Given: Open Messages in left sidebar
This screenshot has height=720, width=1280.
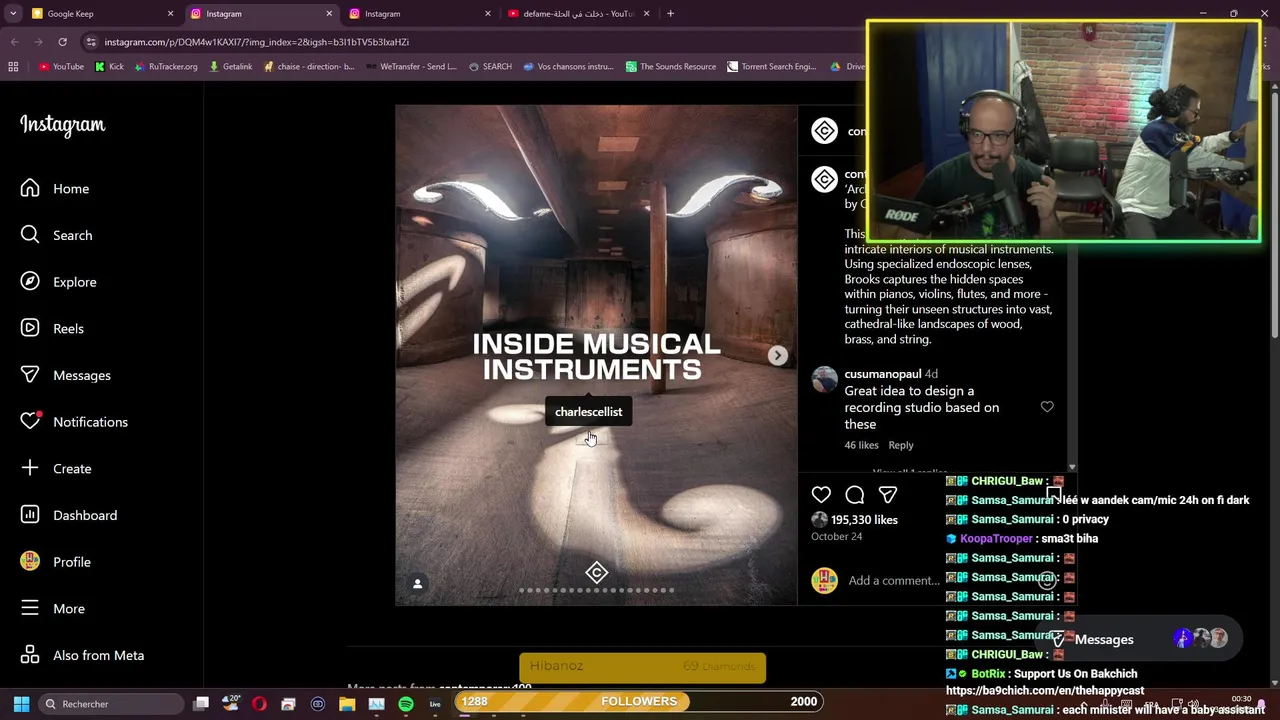Looking at the screenshot, I should 66,375.
